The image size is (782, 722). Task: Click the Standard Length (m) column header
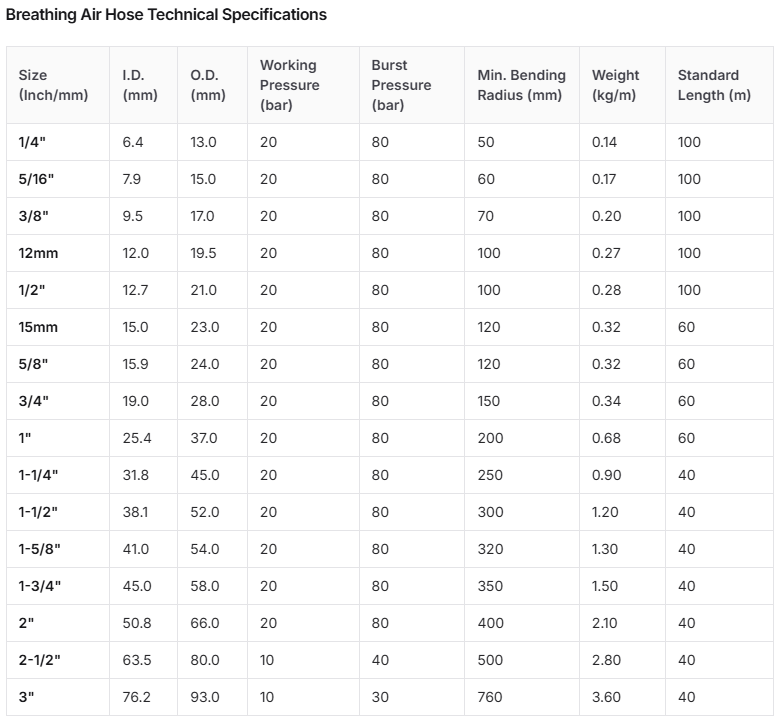719,85
